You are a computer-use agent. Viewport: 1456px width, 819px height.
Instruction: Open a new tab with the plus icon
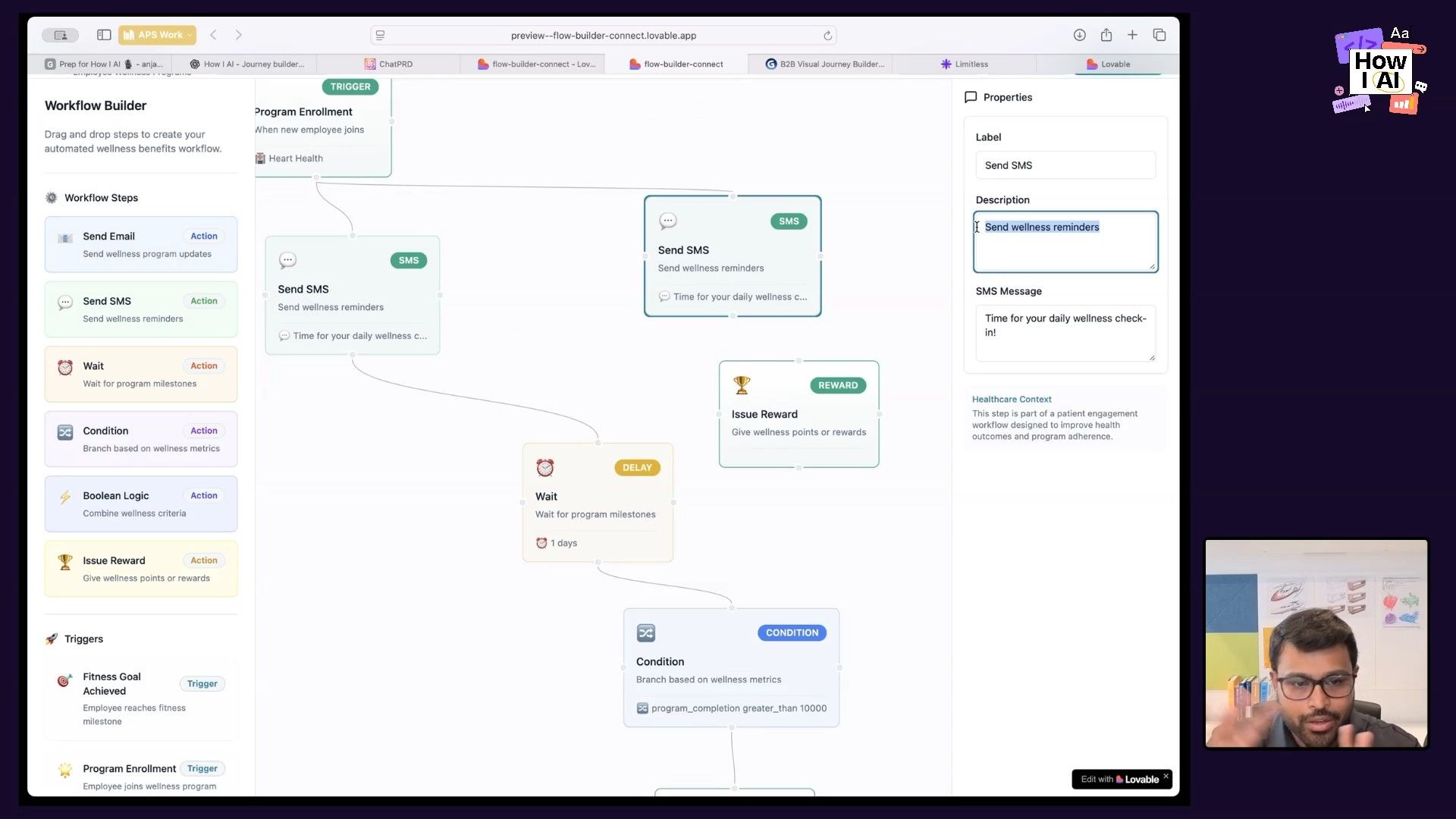[1132, 35]
